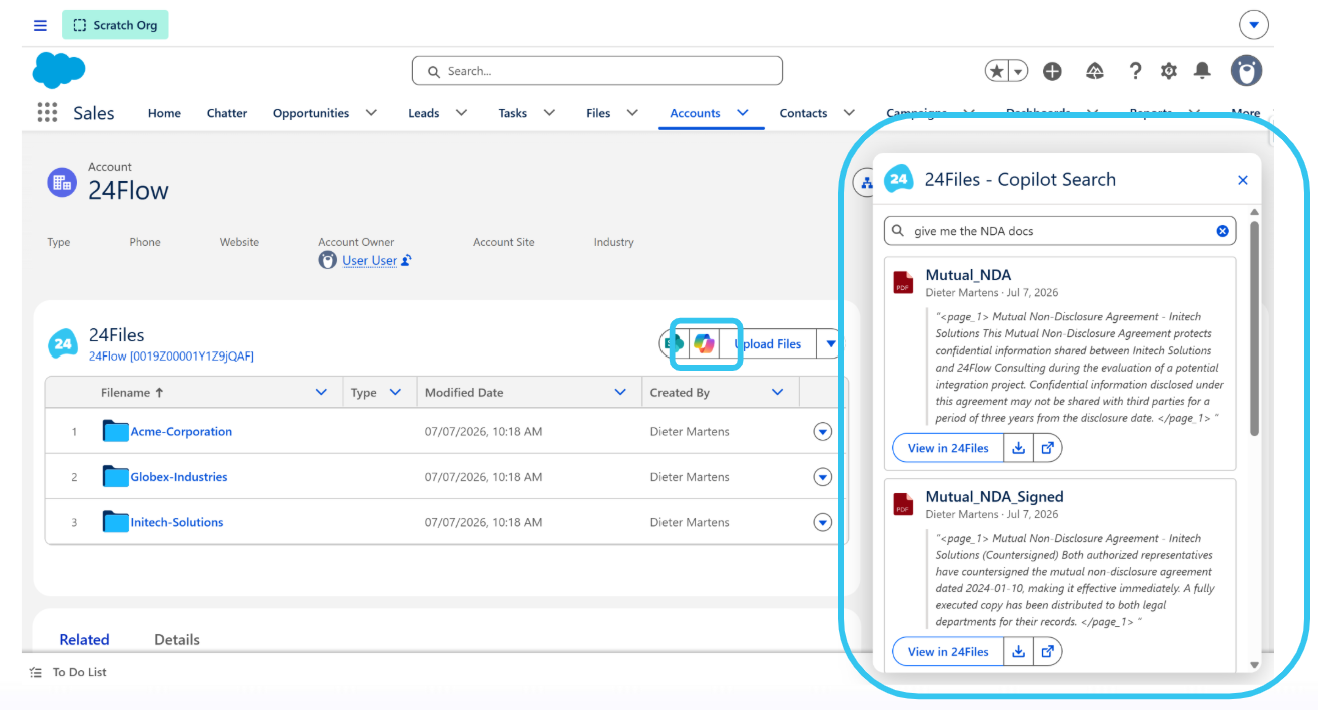Open the user profile avatar

(x=1246, y=70)
